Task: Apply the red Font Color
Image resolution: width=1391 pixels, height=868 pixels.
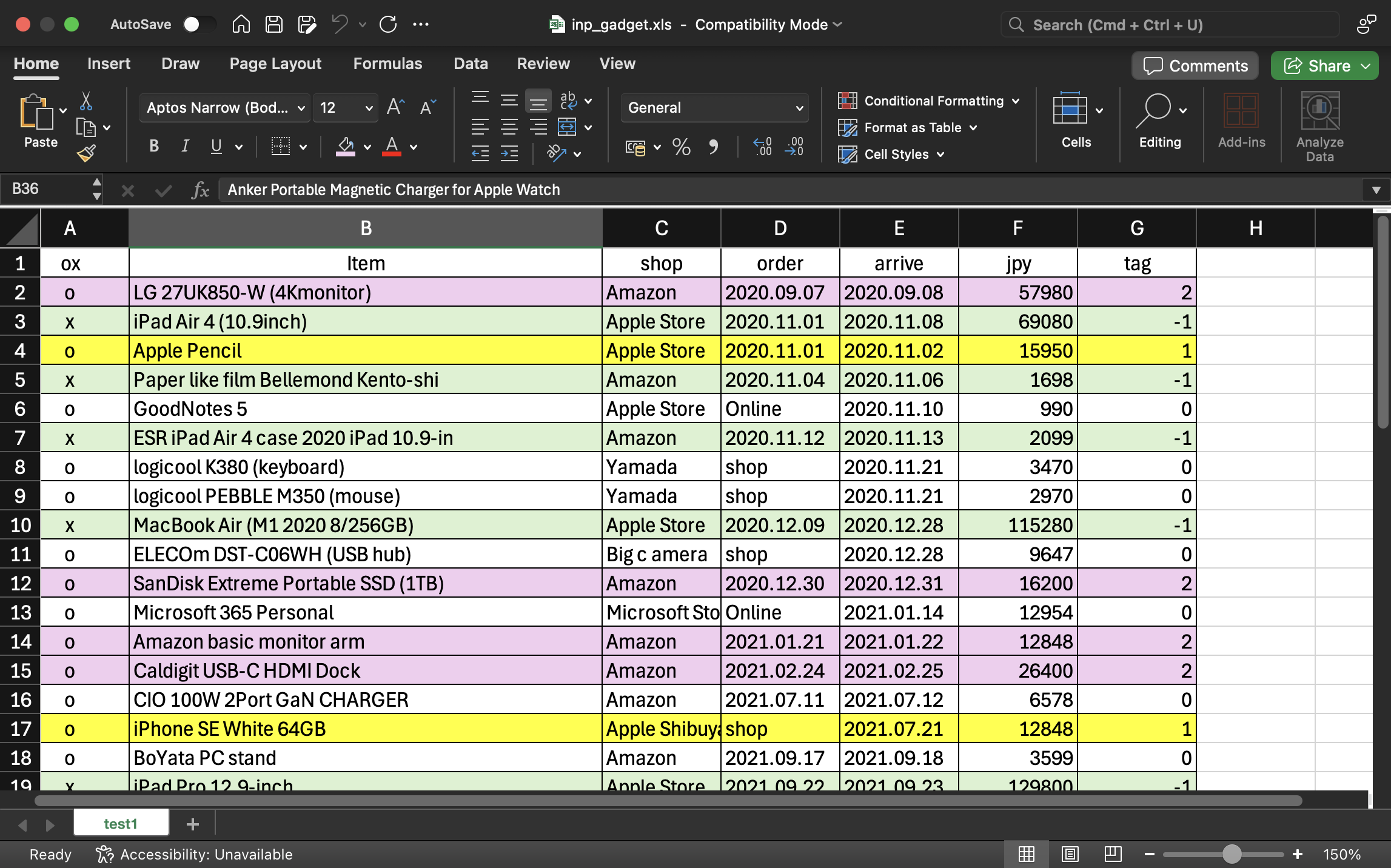Action: (392, 145)
